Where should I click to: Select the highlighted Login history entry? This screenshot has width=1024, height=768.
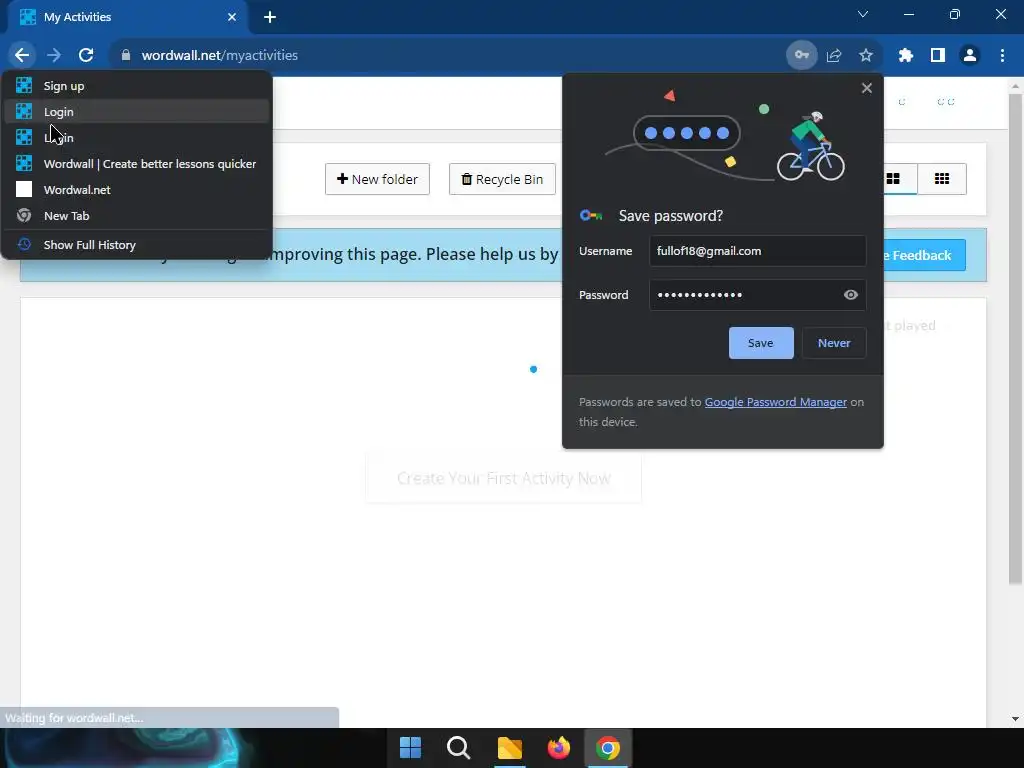tap(136, 112)
